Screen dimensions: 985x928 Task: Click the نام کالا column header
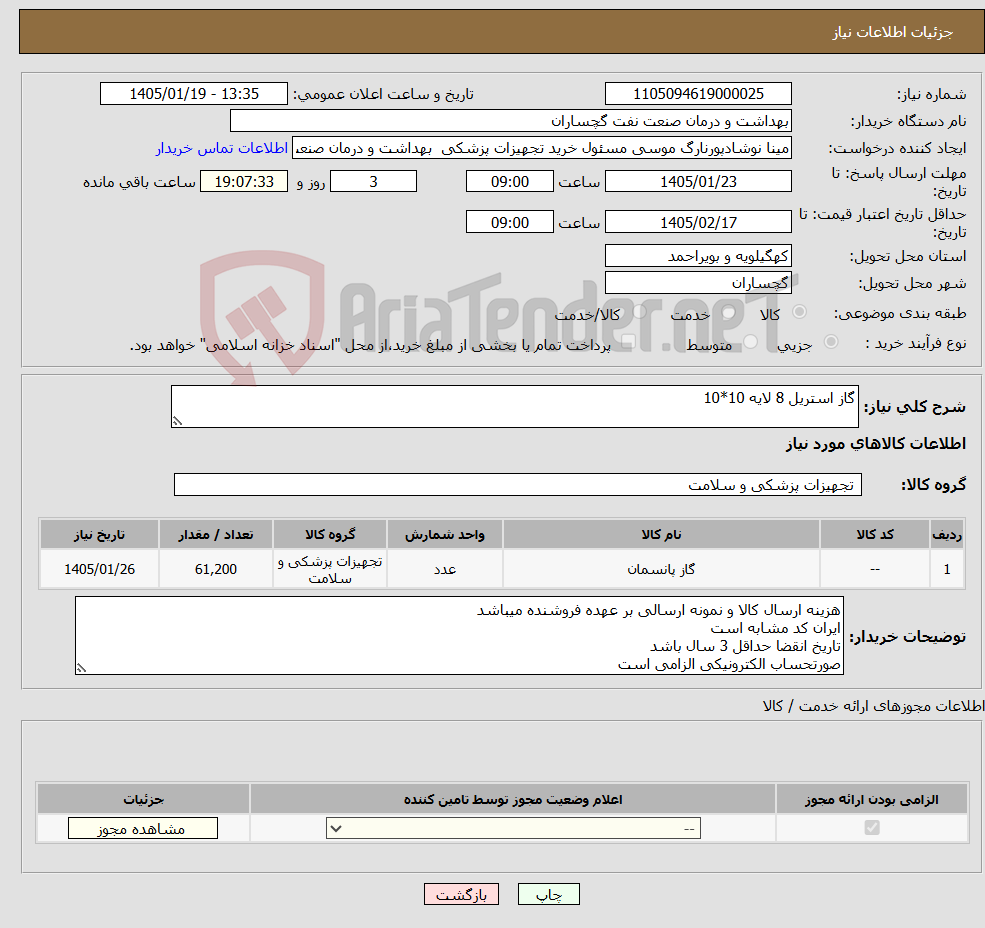click(x=661, y=534)
